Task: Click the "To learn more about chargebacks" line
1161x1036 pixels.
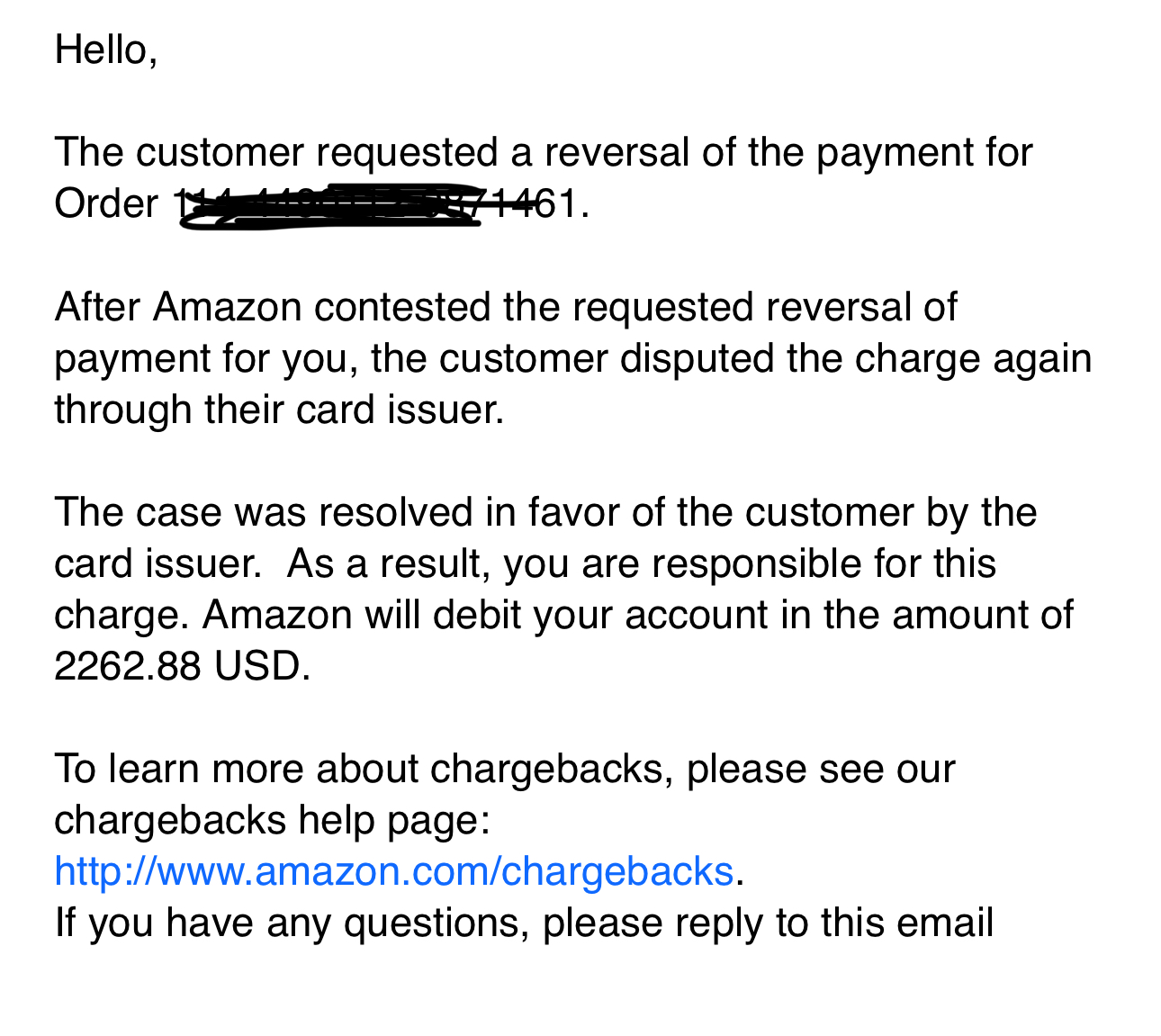Action: [x=505, y=770]
